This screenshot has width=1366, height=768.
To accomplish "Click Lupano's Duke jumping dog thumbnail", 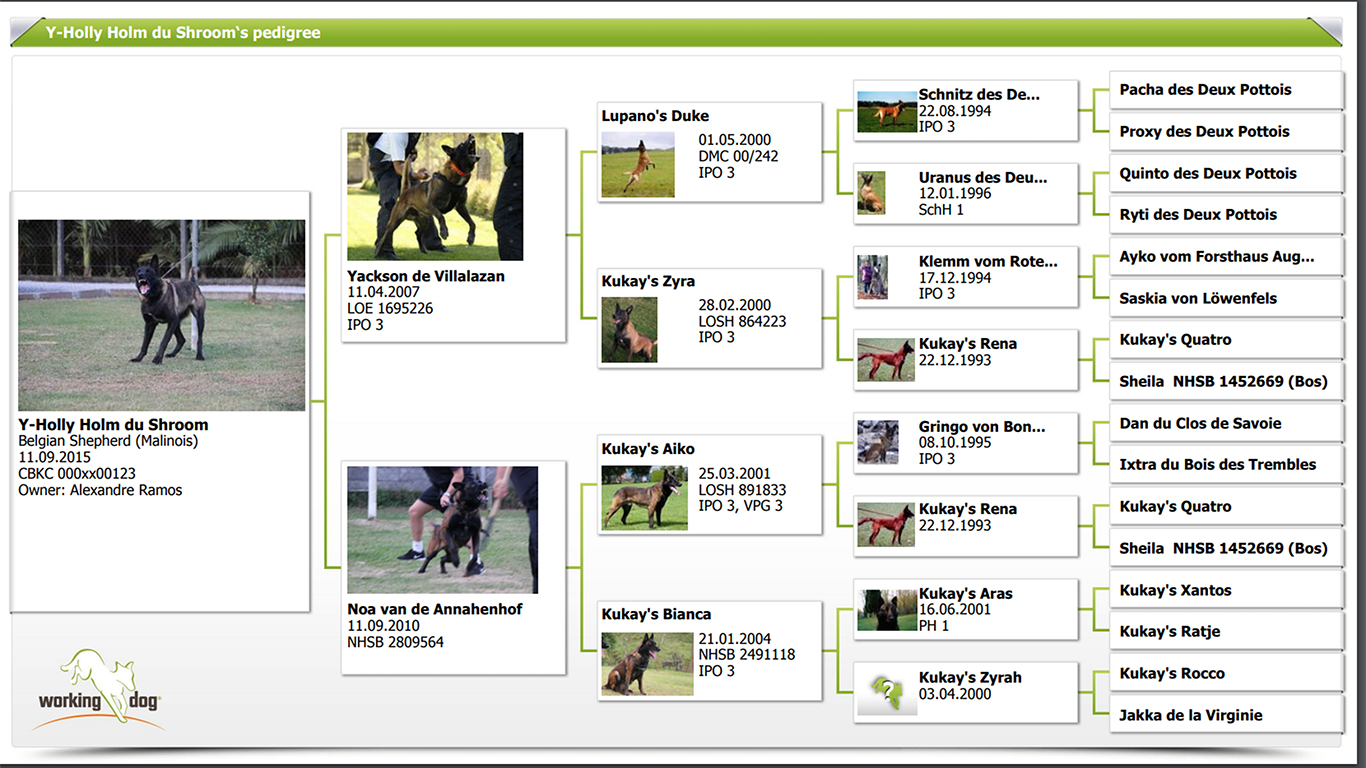I will 638,165.
